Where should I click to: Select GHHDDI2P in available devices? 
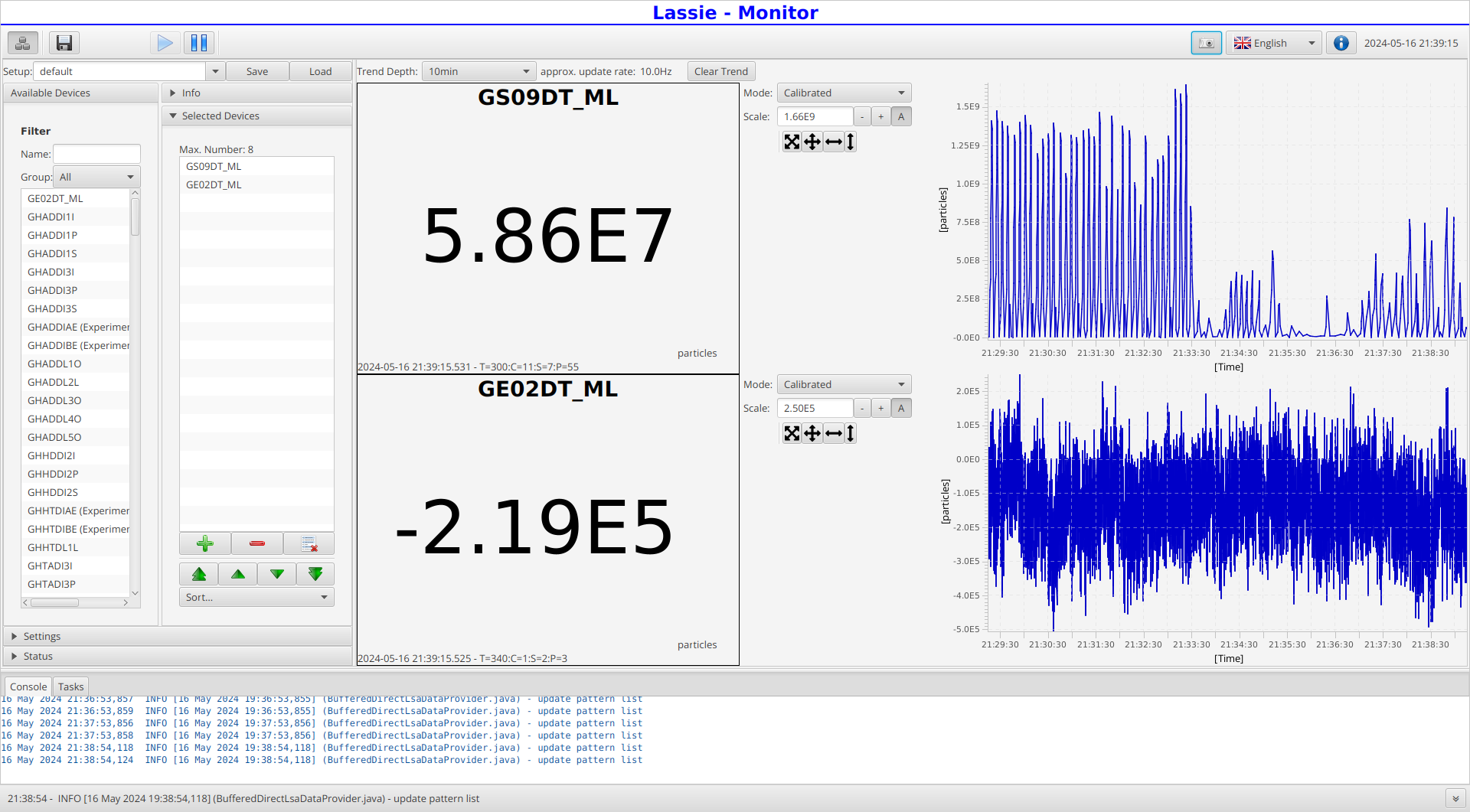click(76, 474)
